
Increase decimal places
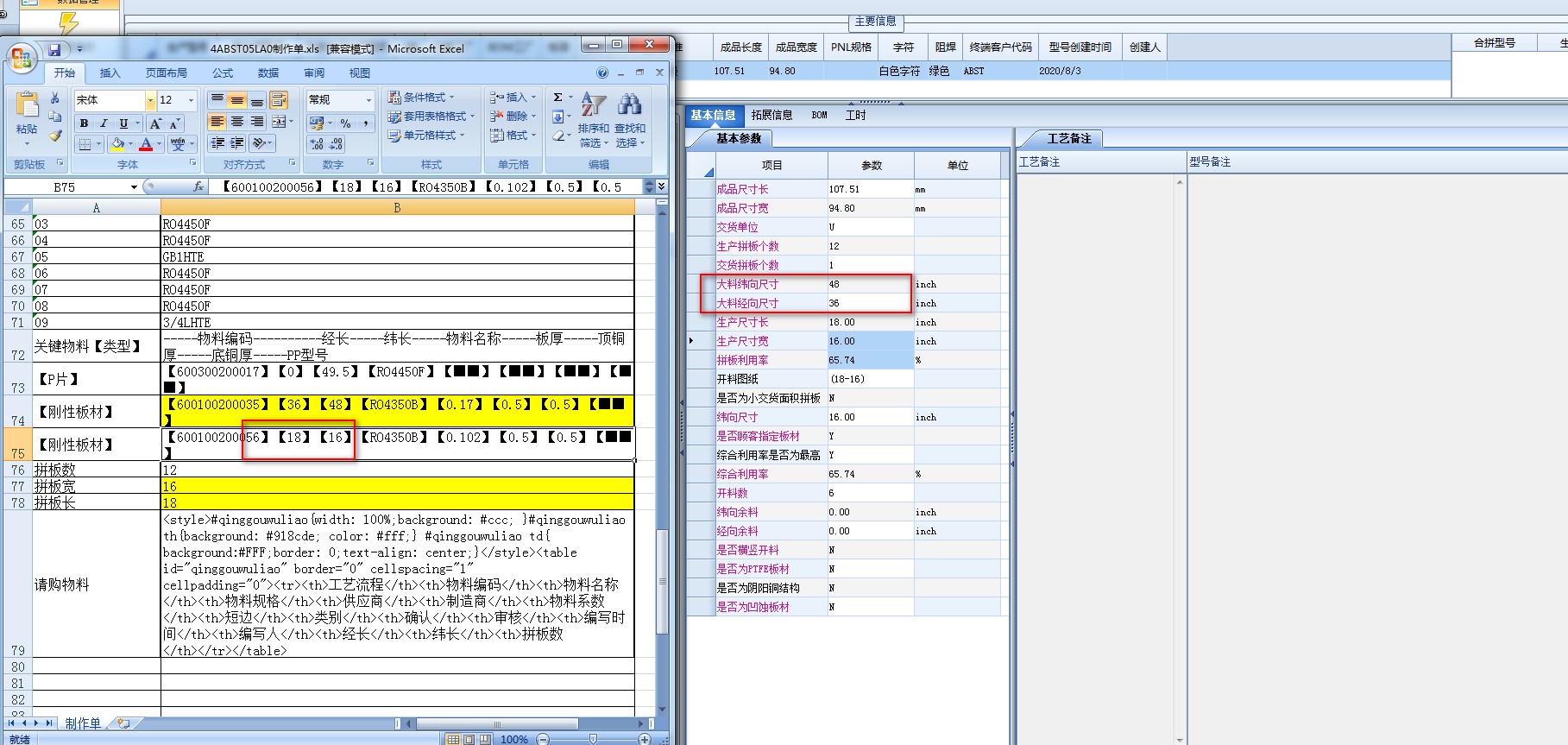(317, 144)
